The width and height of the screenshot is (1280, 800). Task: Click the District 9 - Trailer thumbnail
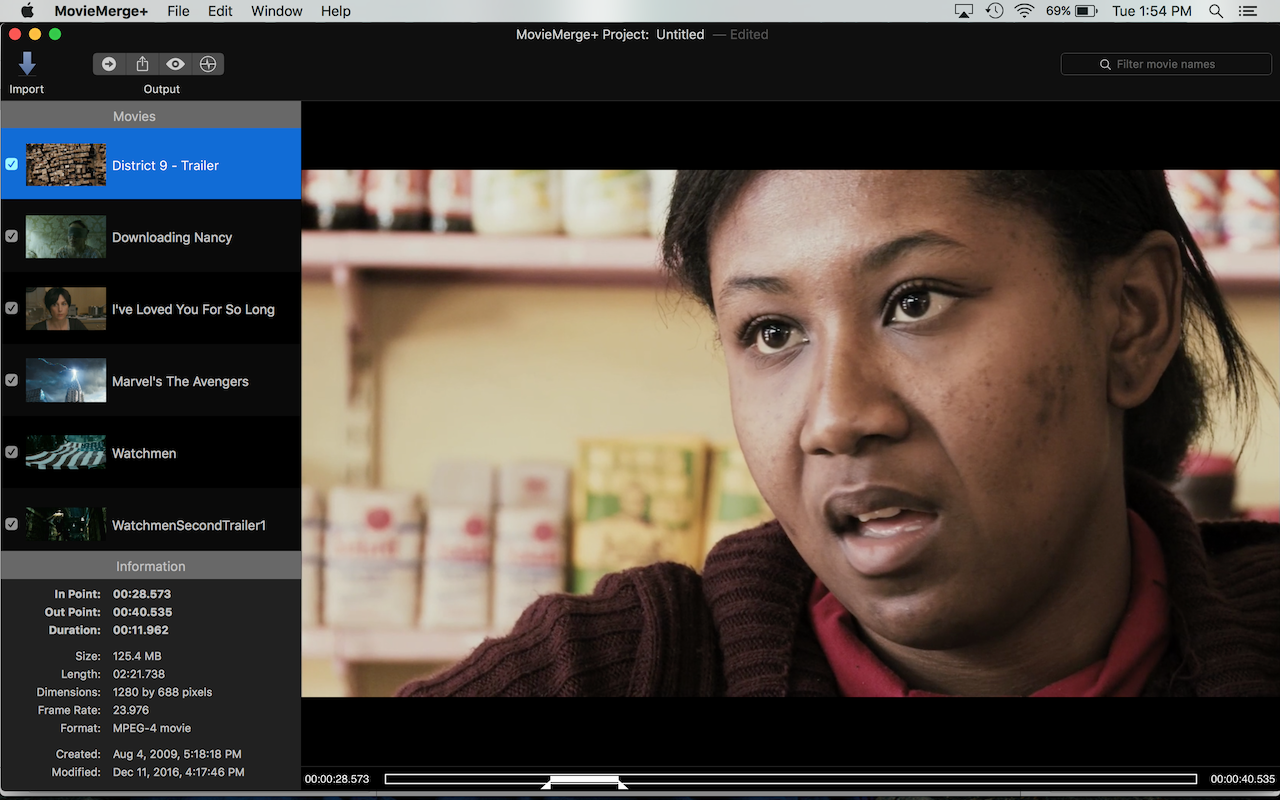pos(66,165)
